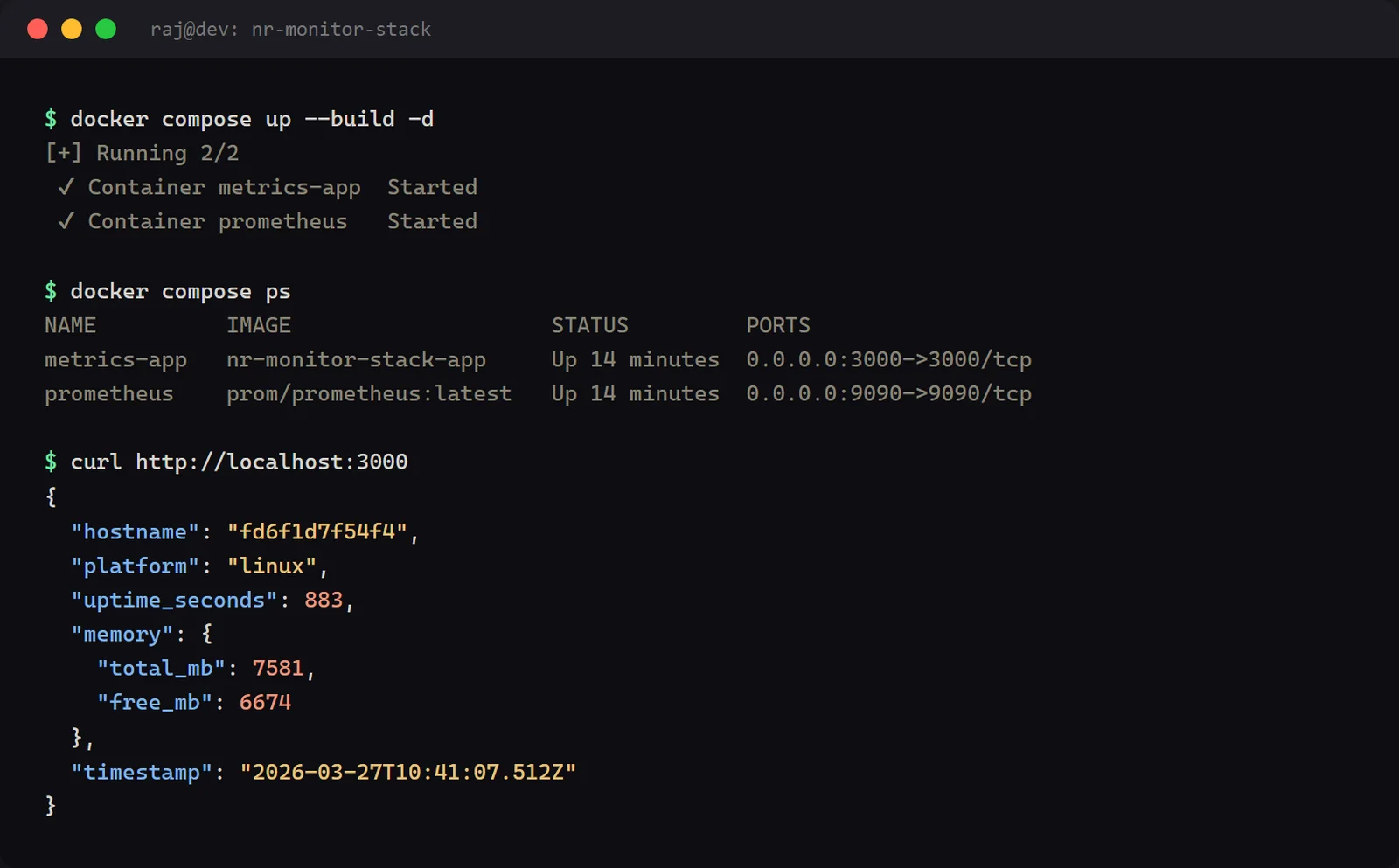The width and height of the screenshot is (1399, 868).
Task: Click the checkmark beside Container prometheus
Action: tap(66, 221)
